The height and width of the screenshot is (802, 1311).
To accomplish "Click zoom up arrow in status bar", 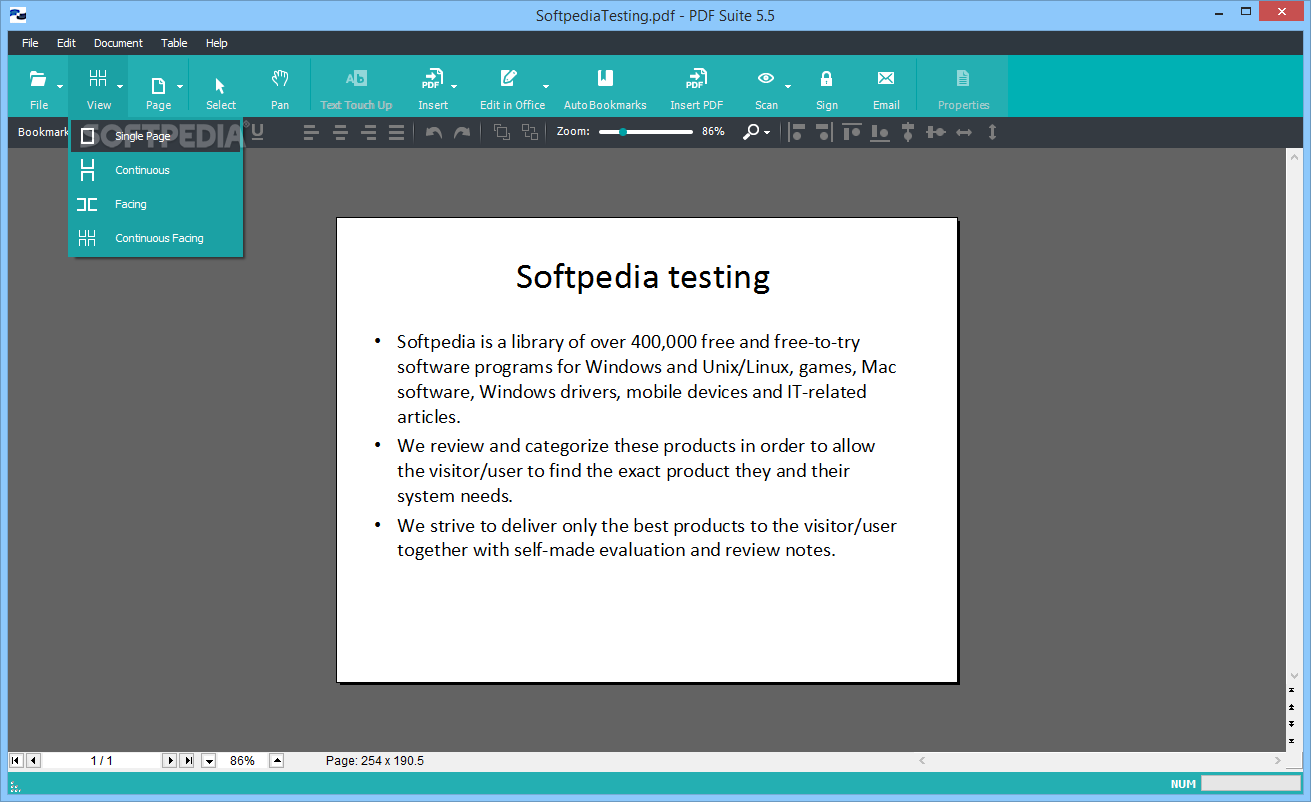I will point(277,760).
